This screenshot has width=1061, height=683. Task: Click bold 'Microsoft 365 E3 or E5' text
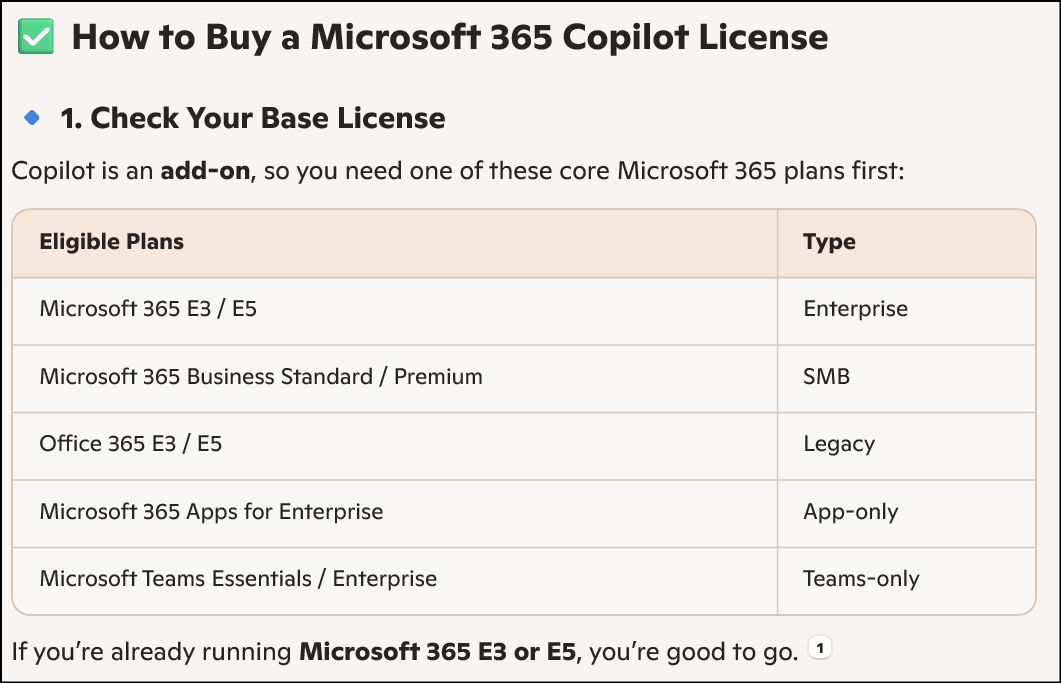click(438, 654)
